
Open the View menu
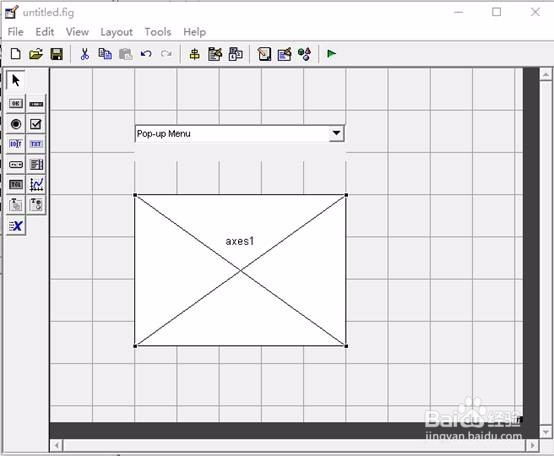77,32
